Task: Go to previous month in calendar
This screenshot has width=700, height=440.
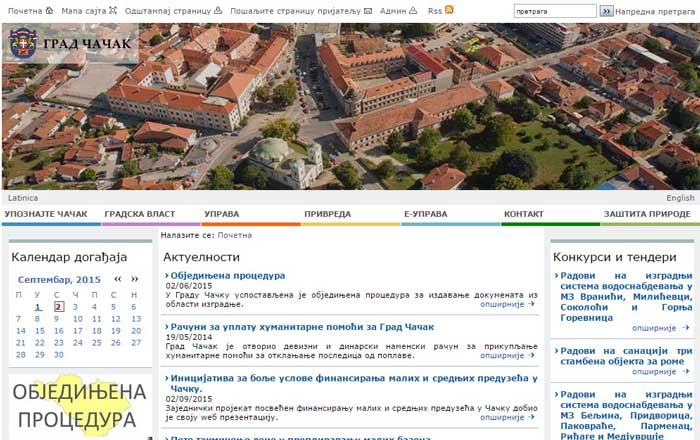Action: [118, 279]
